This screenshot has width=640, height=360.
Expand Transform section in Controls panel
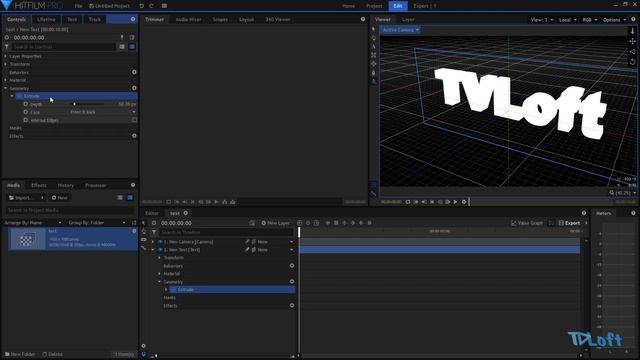click(x=6, y=64)
